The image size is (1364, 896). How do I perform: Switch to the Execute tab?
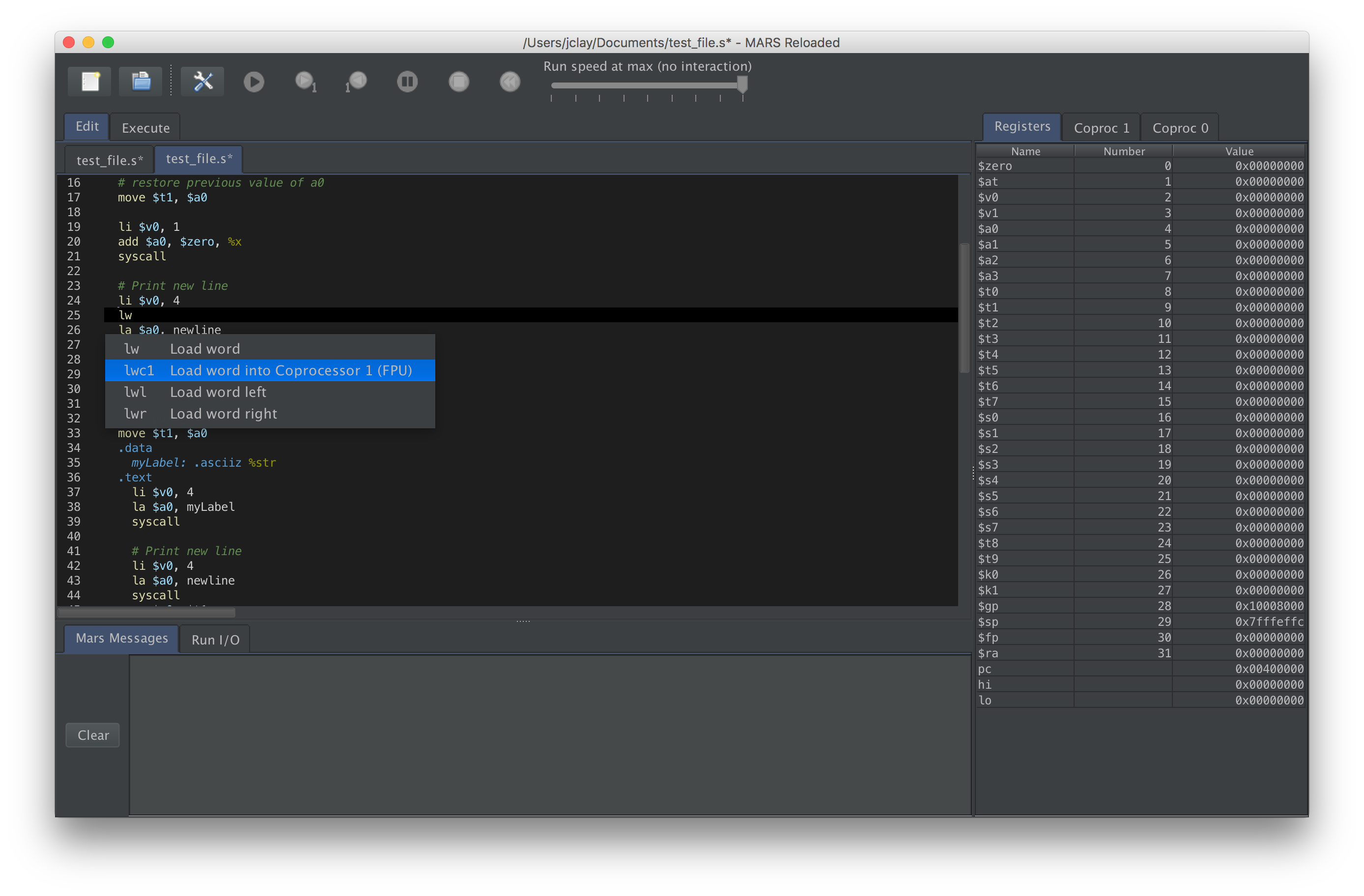tap(147, 127)
